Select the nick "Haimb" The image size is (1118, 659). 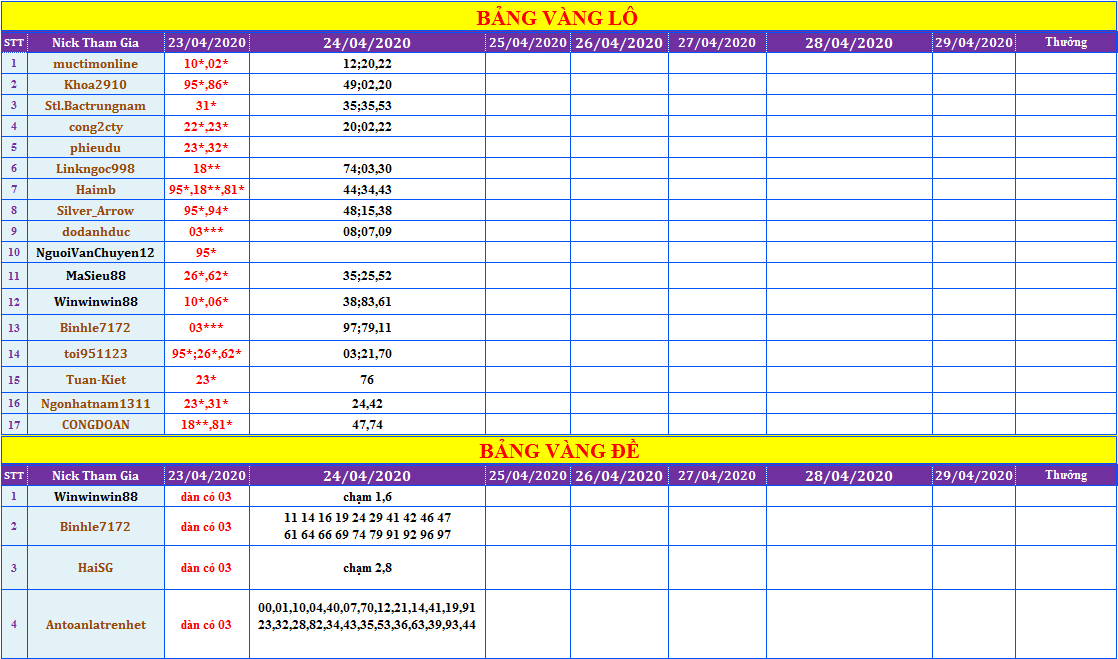tap(96, 190)
